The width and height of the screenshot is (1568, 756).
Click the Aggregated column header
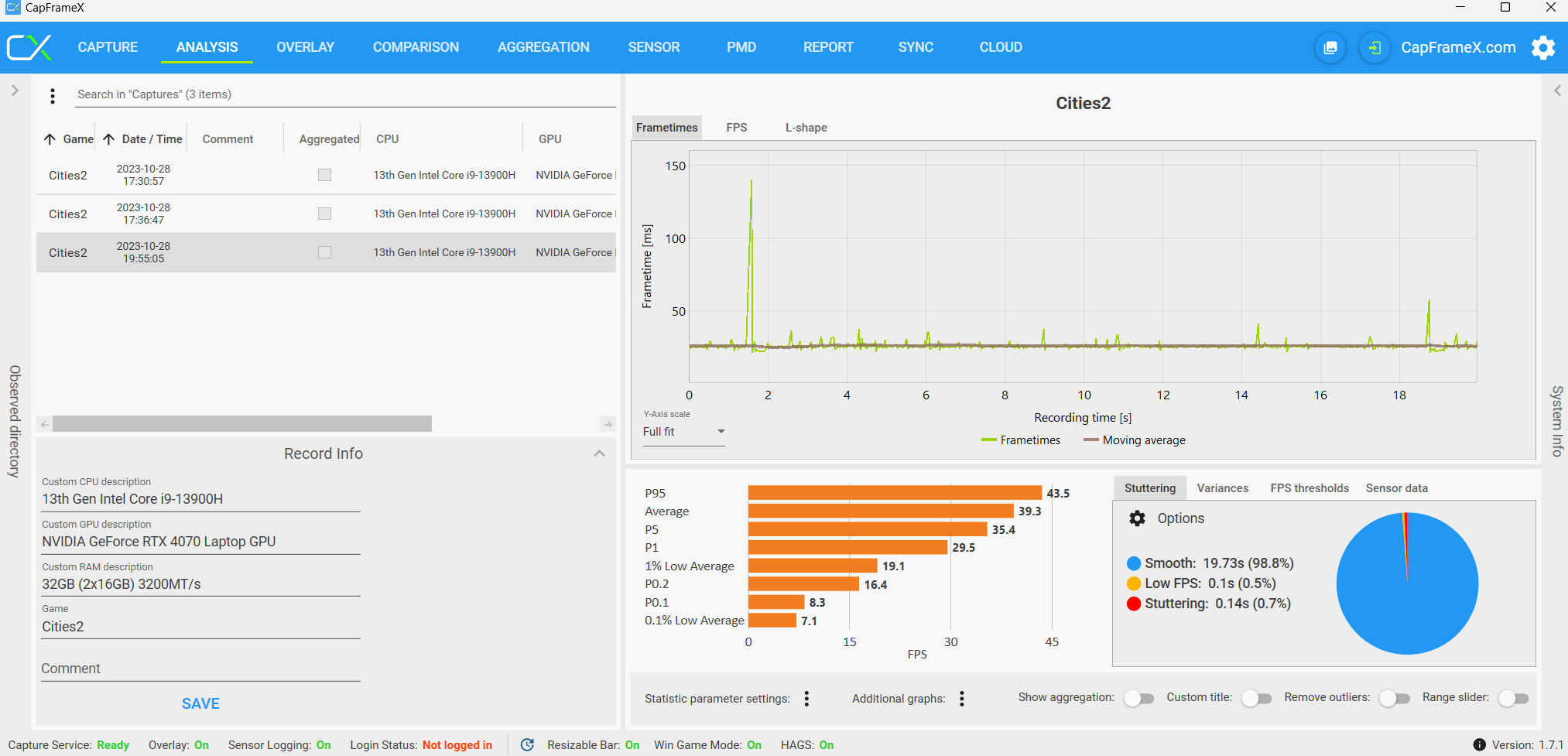pos(329,139)
